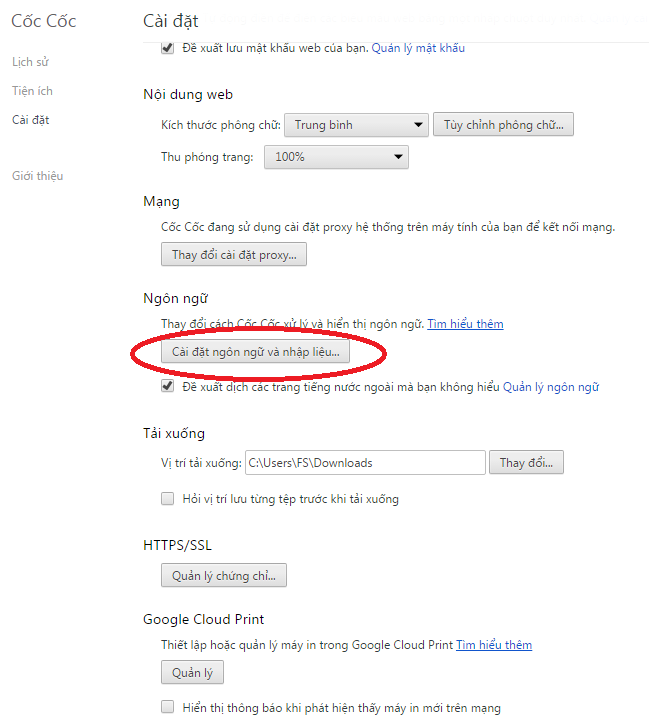
Task: Click the 'Thu phóng trang:' label
Action: [207, 157]
